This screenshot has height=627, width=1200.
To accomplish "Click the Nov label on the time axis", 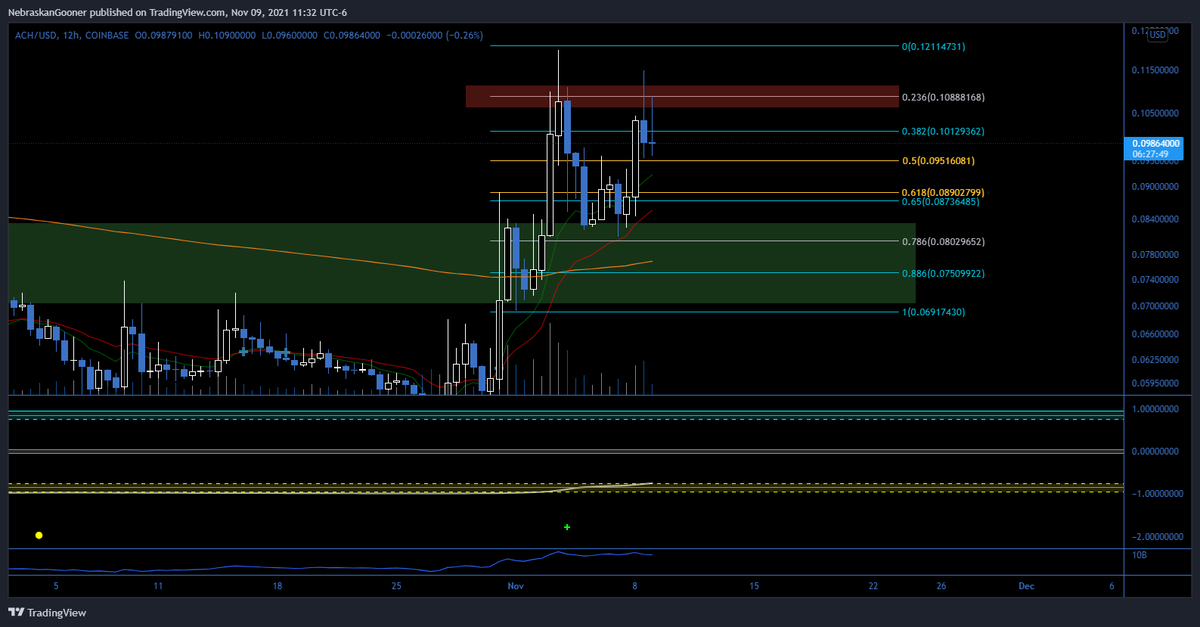I will point(515,585).
